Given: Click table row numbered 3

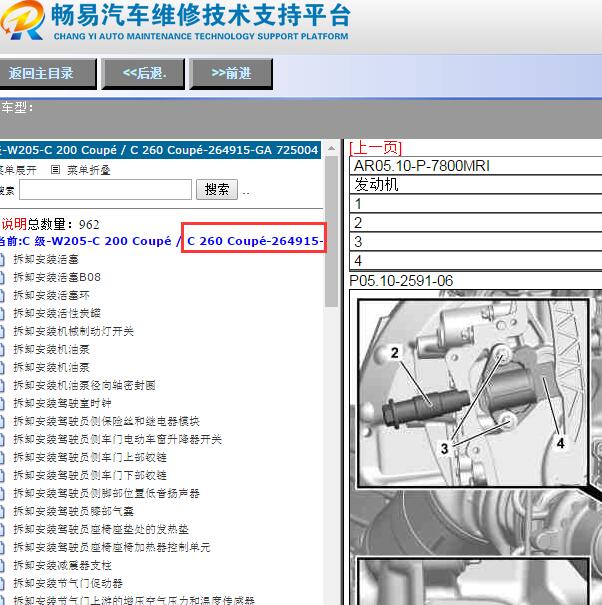Looking at the screenshot, I should (475, 242).
